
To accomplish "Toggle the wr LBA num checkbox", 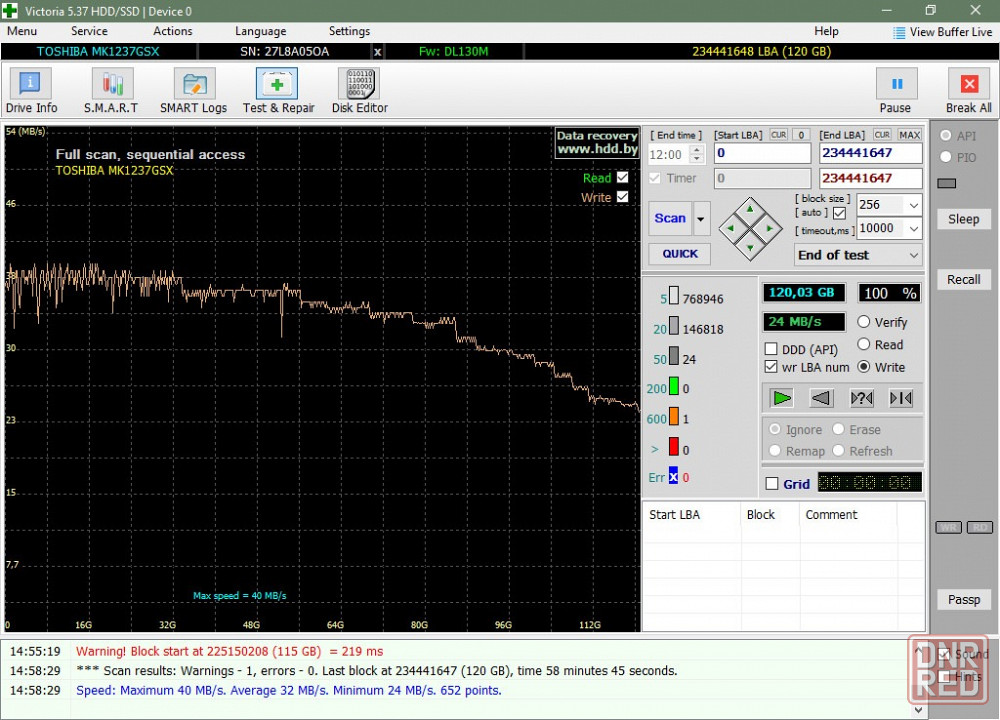I will tap(771, 367).
